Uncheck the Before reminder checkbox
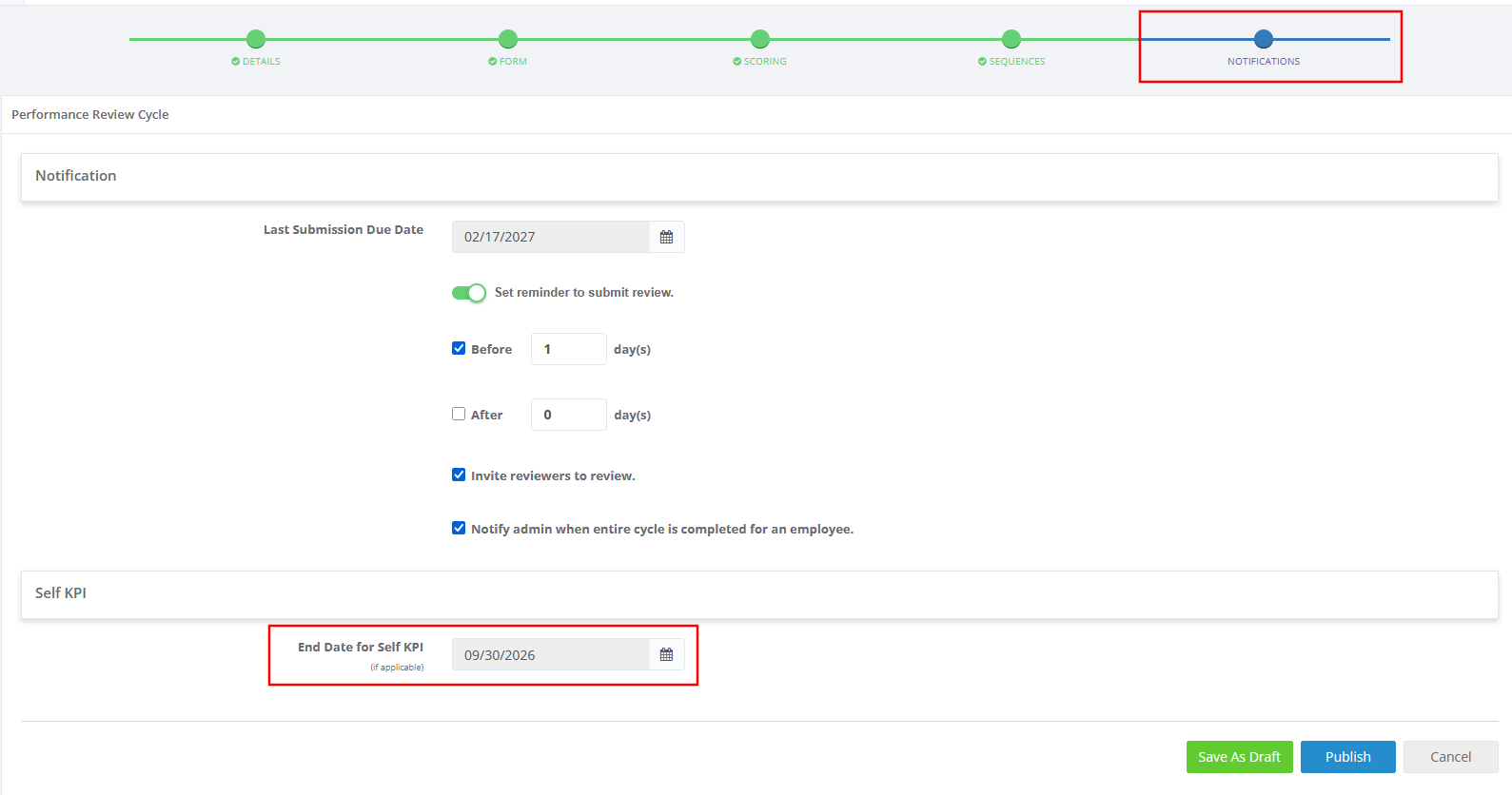Image resolution: width=1512 pixels, height=795 pixels. coord(459,348)
